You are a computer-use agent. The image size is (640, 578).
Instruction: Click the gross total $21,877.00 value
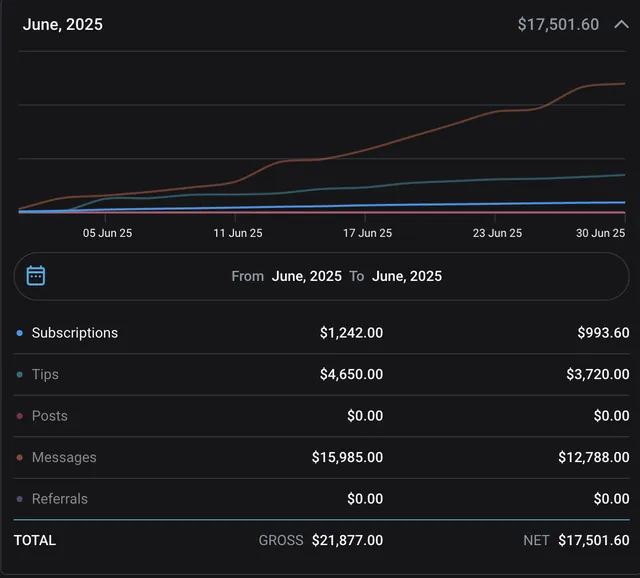tap(347, 540)
